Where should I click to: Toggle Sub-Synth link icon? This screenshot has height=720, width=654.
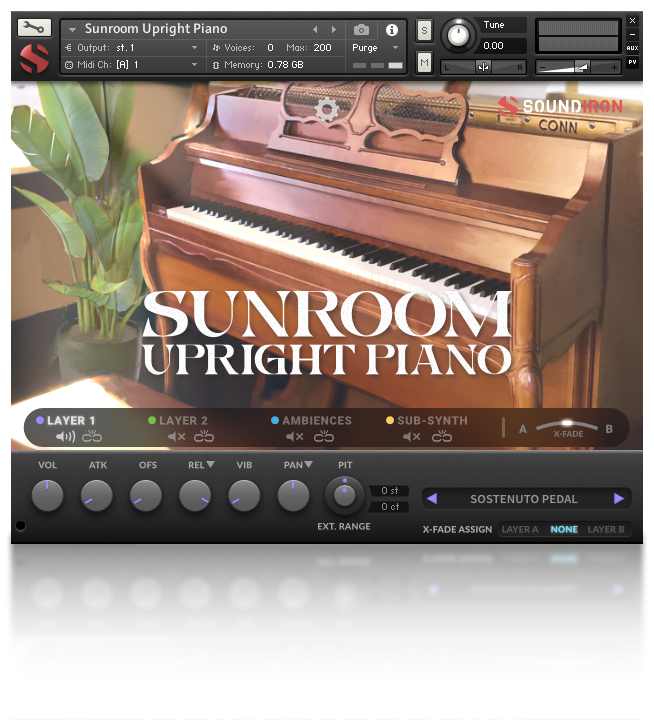coord(442,436)
